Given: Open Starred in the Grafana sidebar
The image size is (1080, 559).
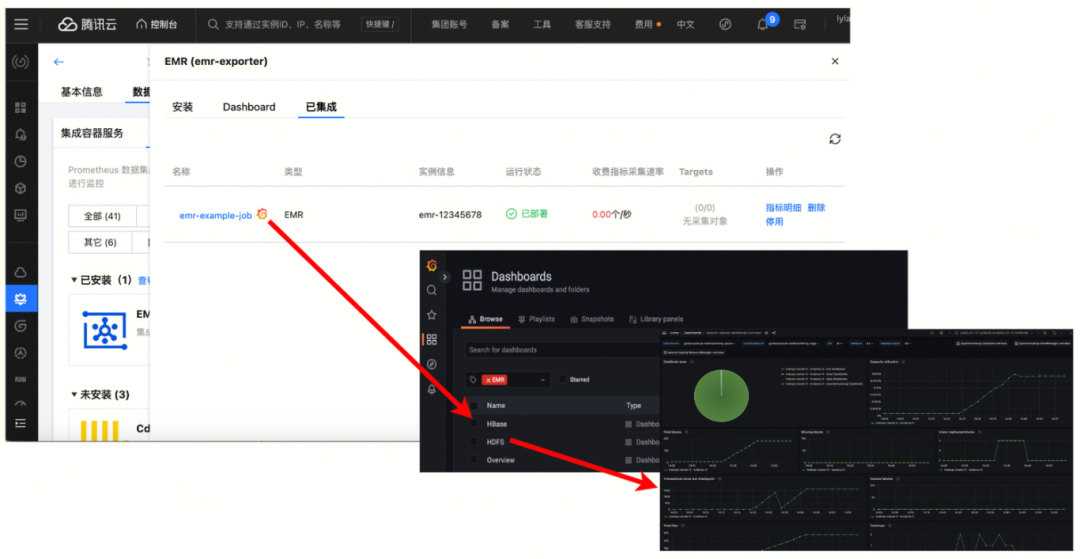Looking at the screenshot, I should pos(432,315).
